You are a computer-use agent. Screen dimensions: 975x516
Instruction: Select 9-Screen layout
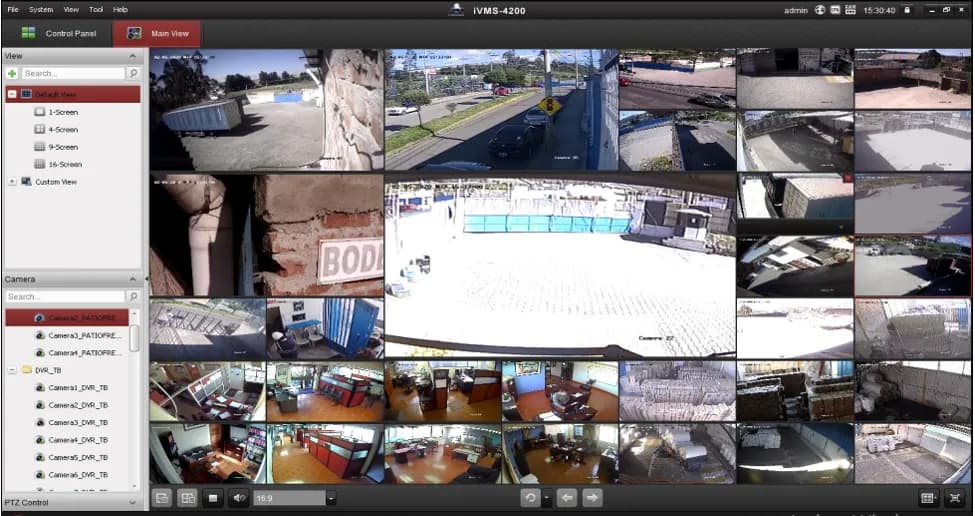click(x=63, y=147)
